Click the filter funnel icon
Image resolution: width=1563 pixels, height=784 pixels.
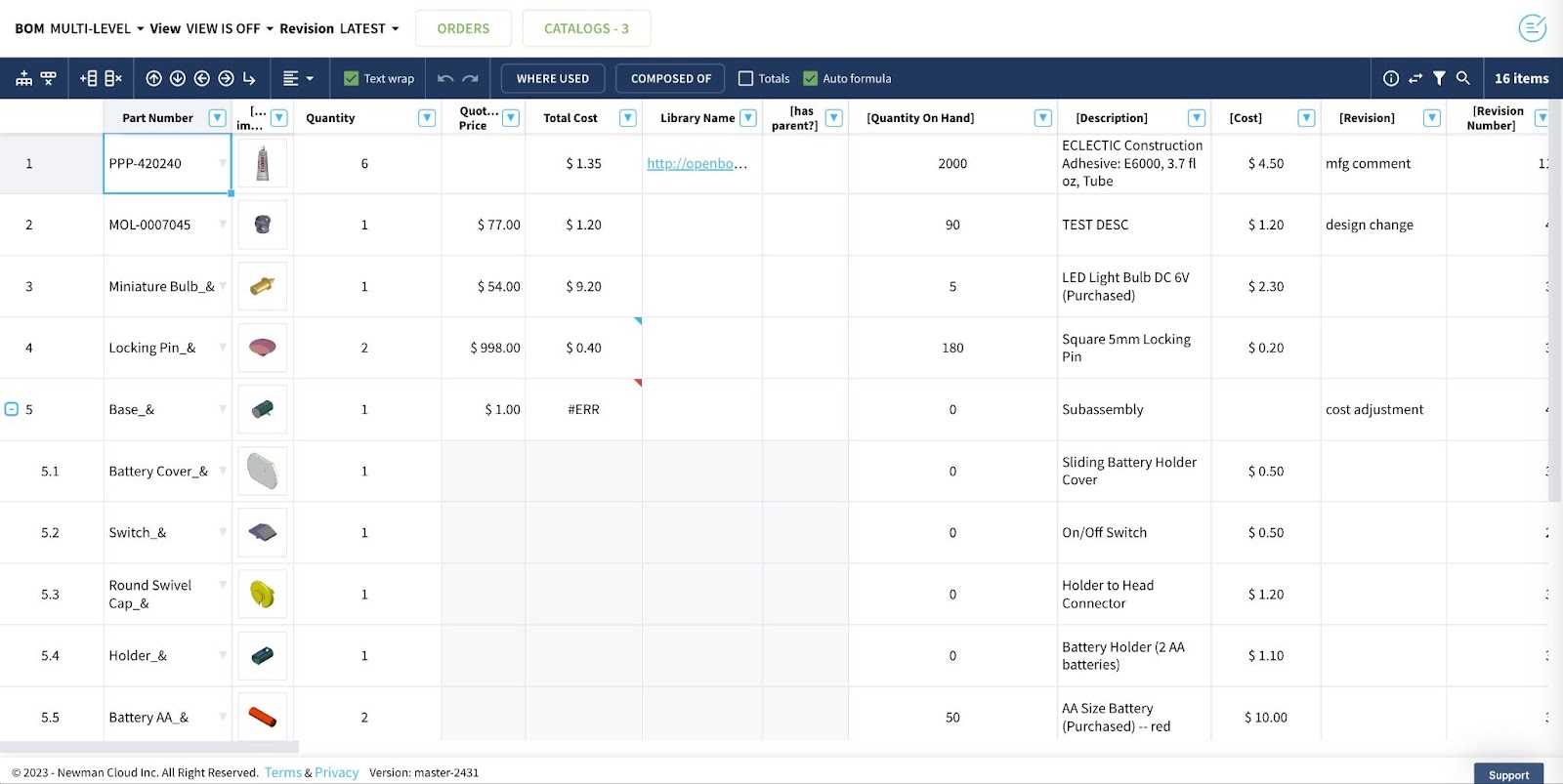click(x=1439, y=78)
